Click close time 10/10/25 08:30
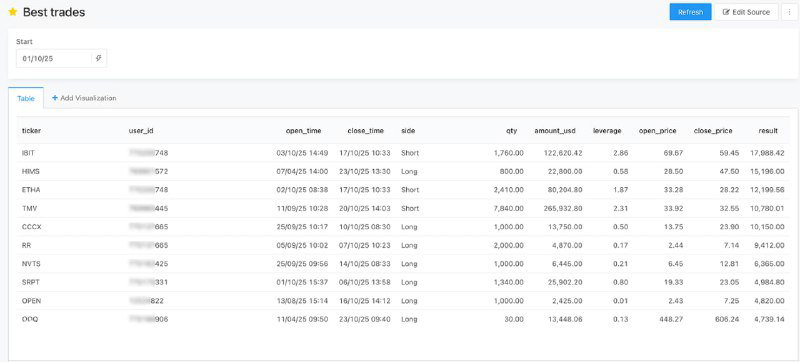The height and width of the screenshot is (362, 800). (364, 227)
